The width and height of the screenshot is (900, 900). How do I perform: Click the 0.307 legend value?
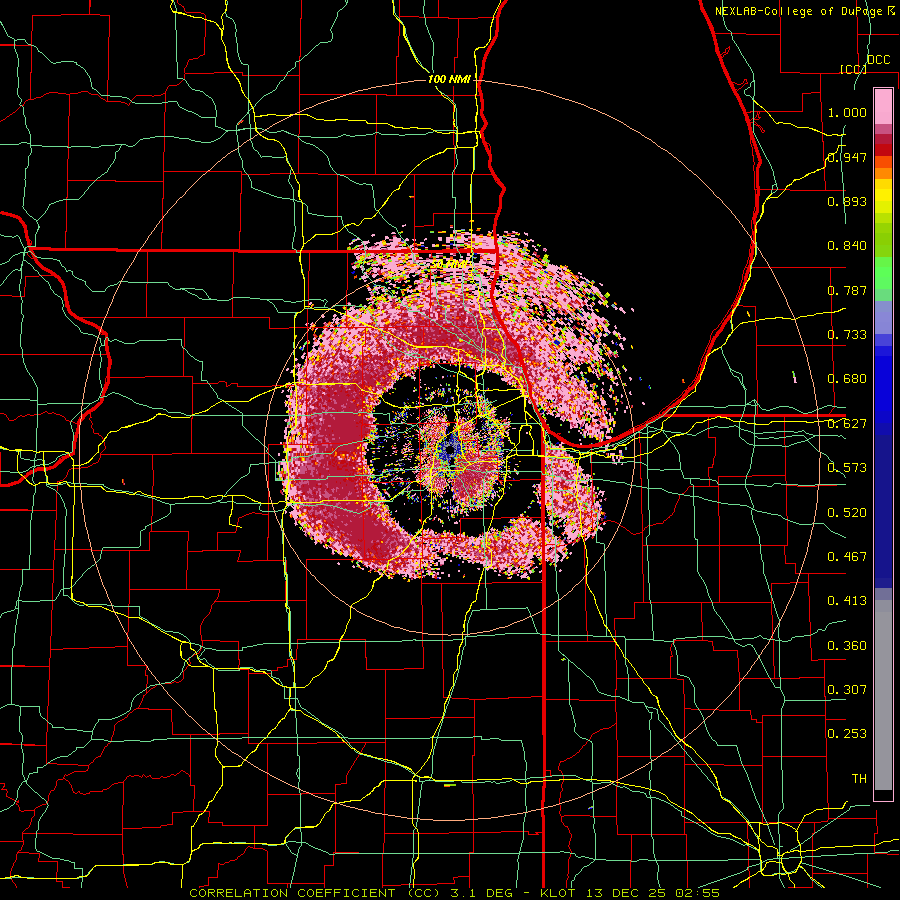(x=847, y=690)
